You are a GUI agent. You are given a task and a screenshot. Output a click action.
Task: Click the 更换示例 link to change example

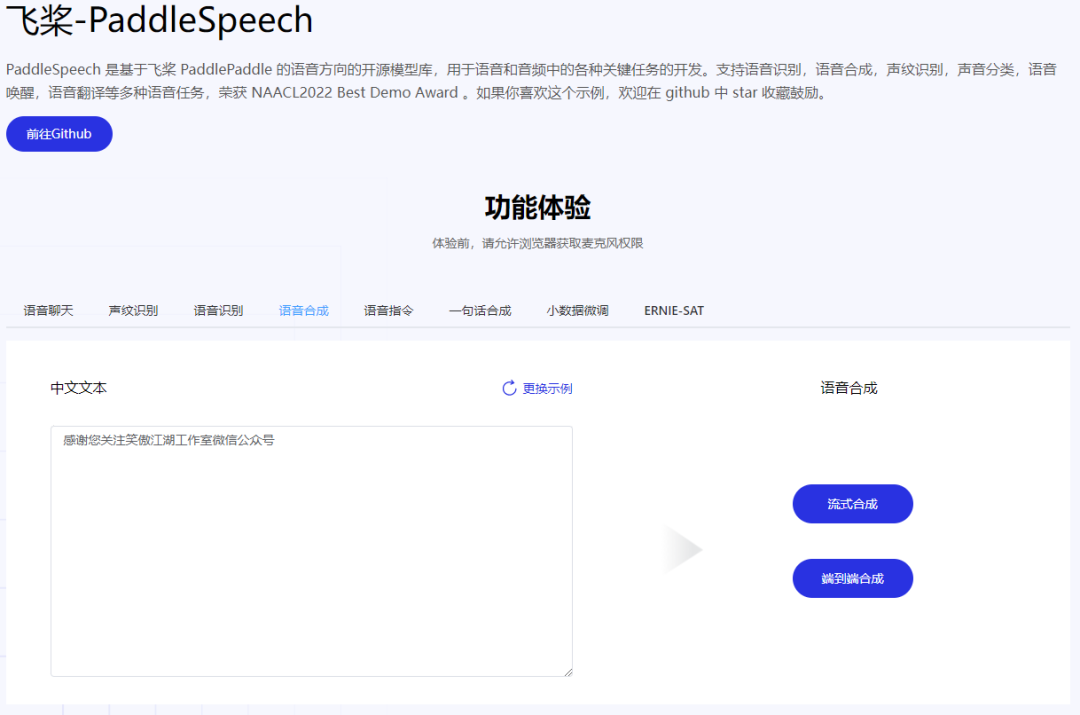coord(546,388)
